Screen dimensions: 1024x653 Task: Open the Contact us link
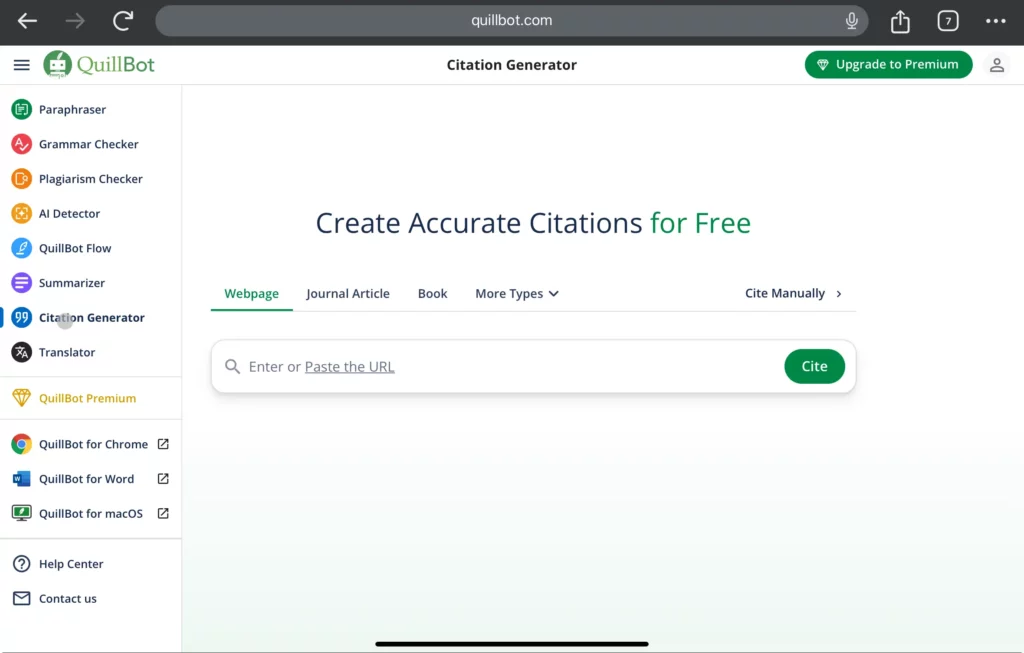point(68,598)
